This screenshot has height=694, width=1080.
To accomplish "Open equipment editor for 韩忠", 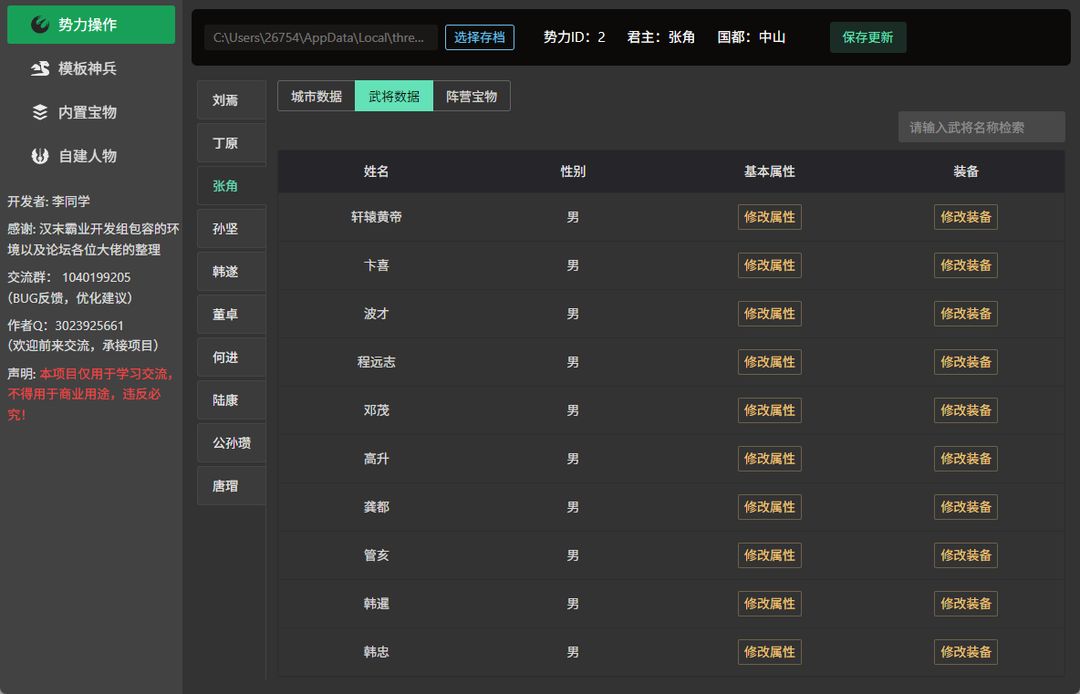I will 966,652.
